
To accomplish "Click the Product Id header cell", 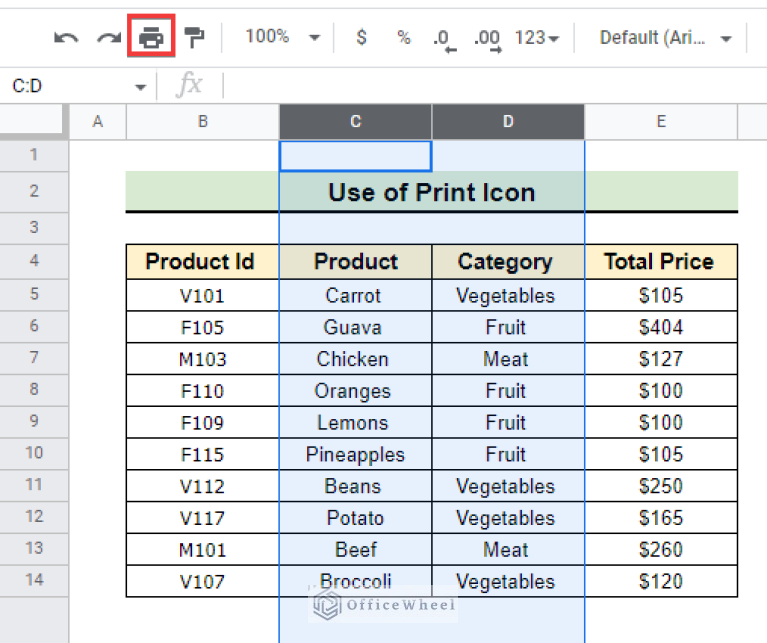I will tap(201, 262).
